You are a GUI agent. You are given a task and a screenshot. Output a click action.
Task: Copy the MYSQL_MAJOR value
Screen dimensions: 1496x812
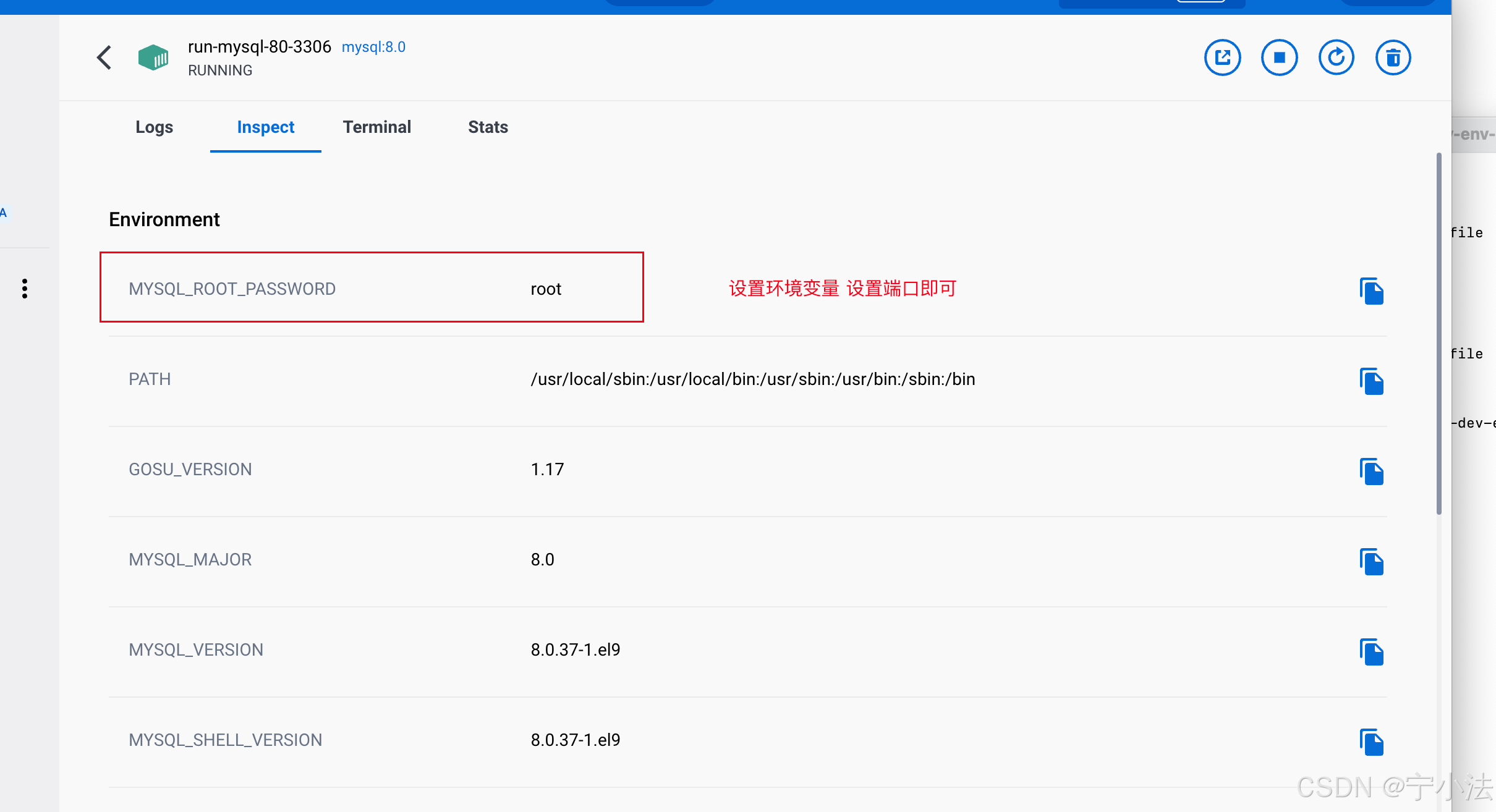point(1372,562)
